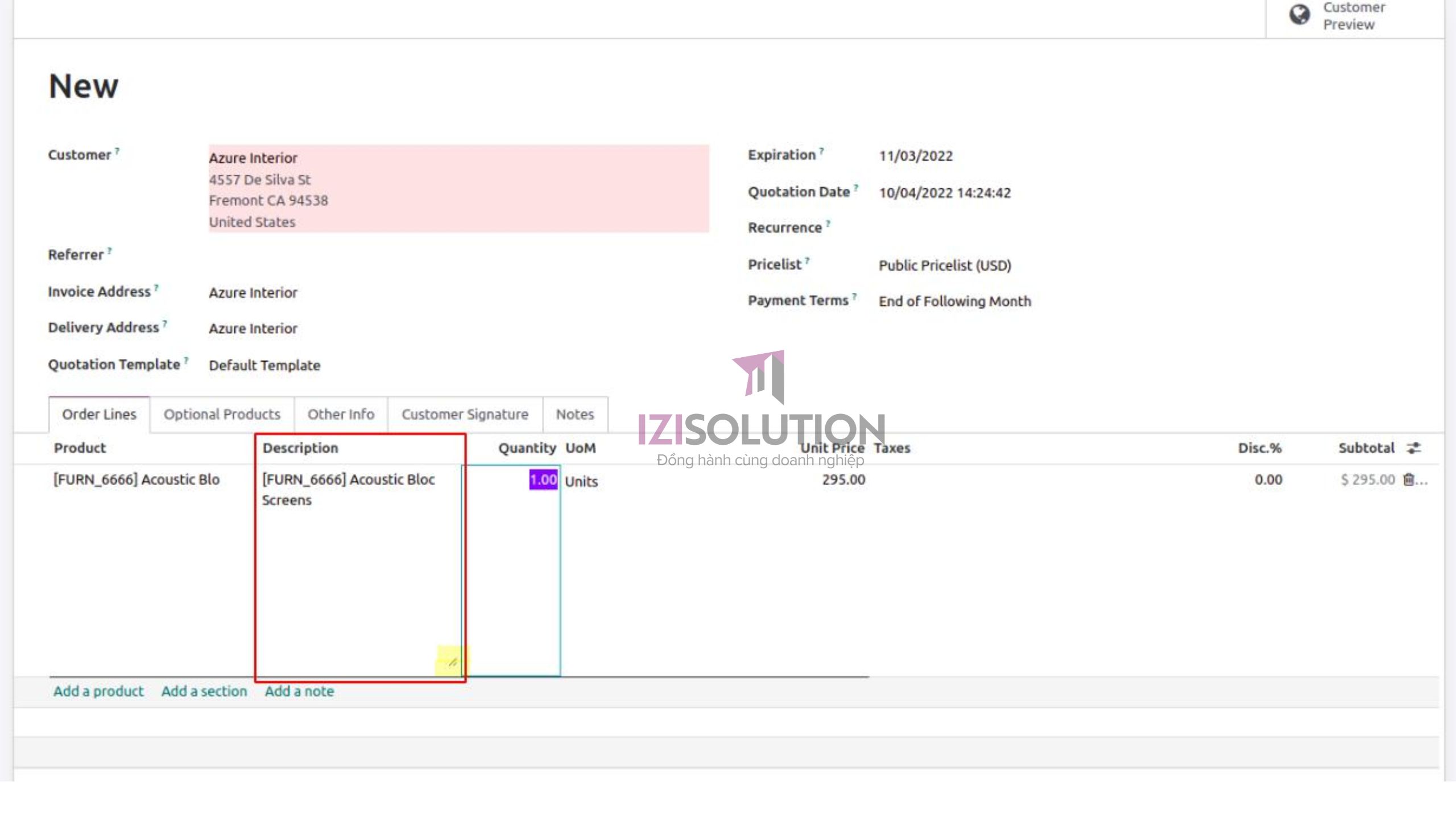Click the Add a product link
The height and width of the screenshot is (819, 1456).
[x=98, y=691]
